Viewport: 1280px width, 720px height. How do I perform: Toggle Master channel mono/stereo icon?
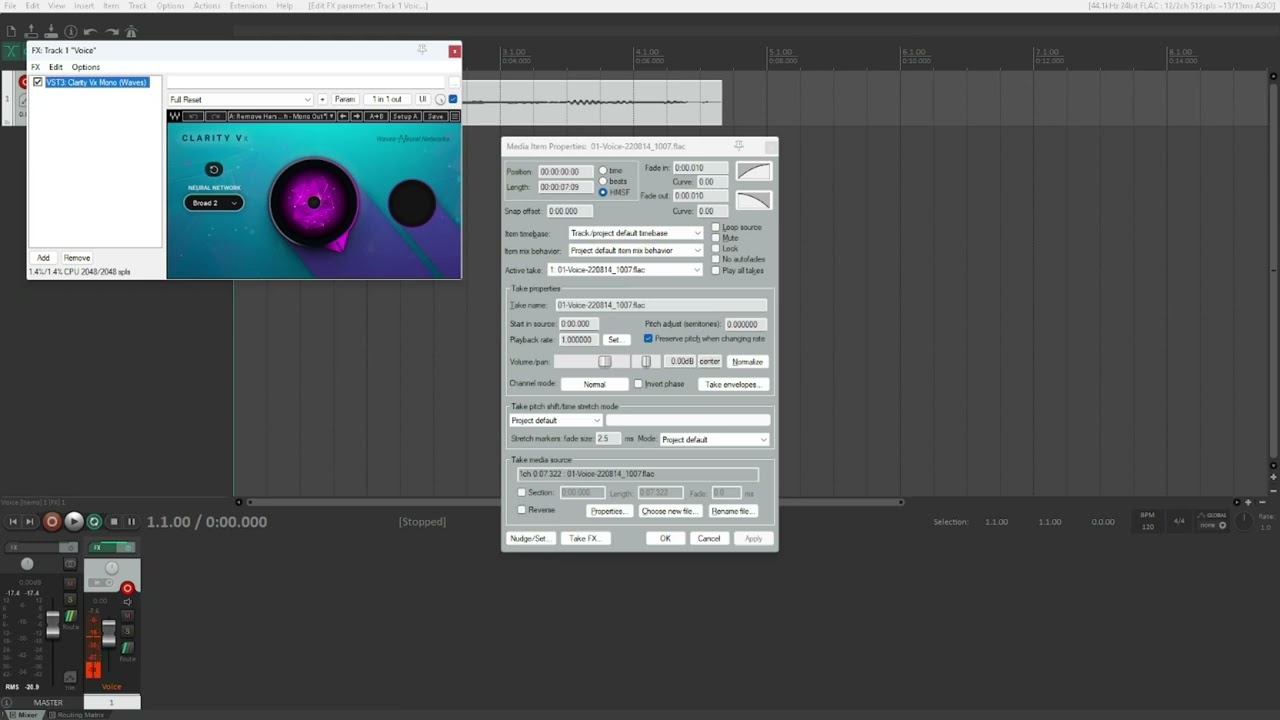point(70,564)
